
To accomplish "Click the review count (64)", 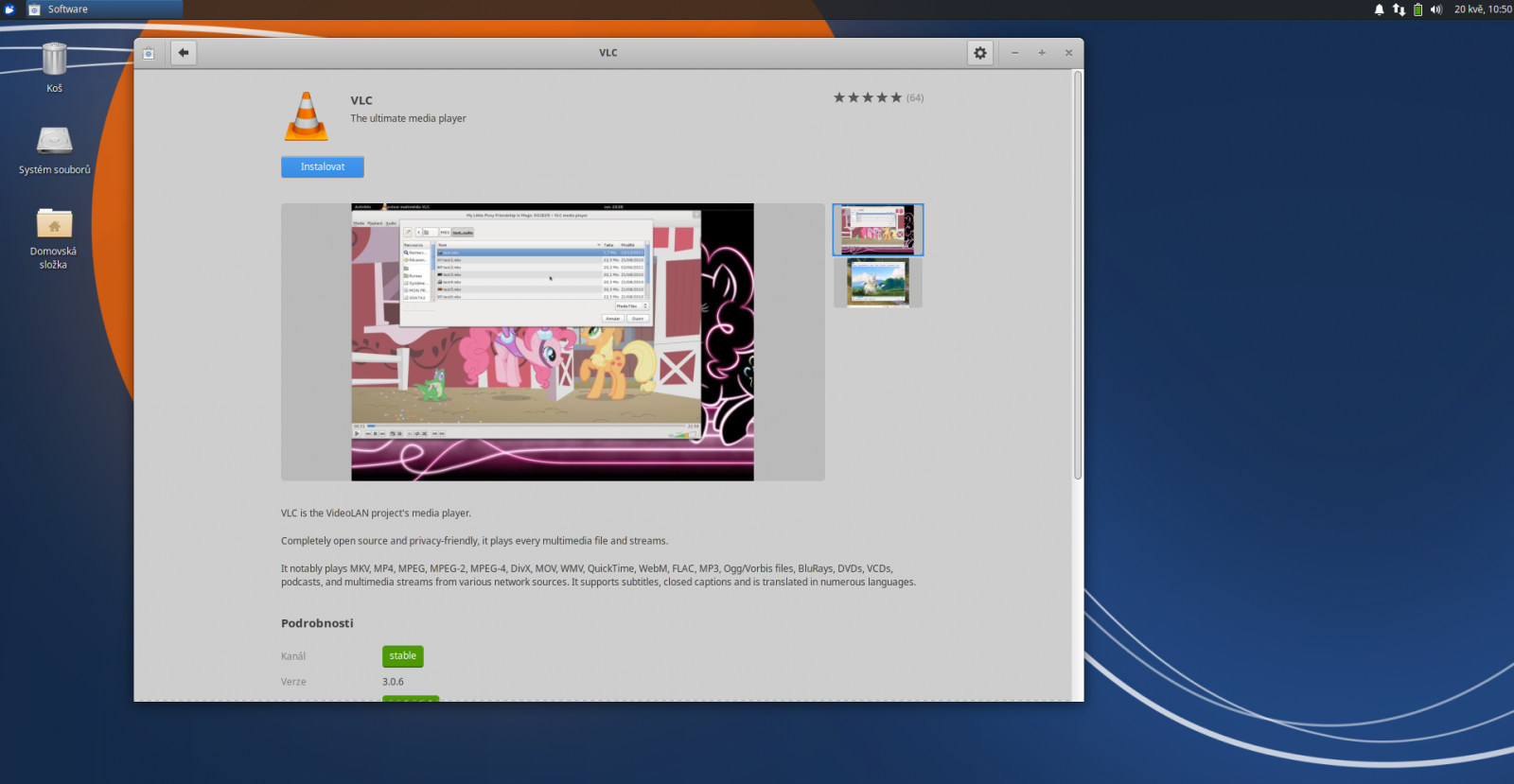I will 915,98.
